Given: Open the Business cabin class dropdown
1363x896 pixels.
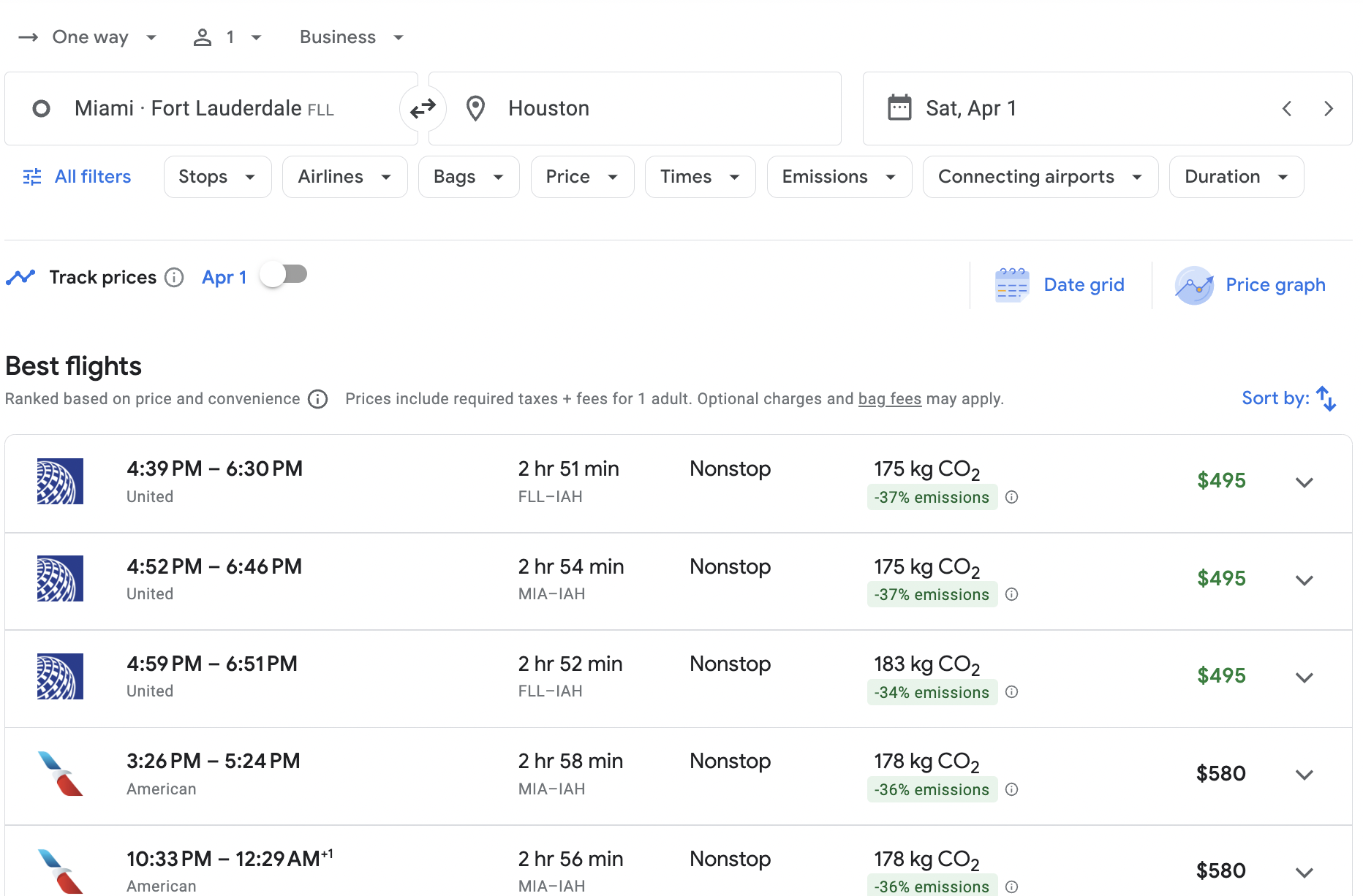Looking at the screenshot, I should (352, 37).
